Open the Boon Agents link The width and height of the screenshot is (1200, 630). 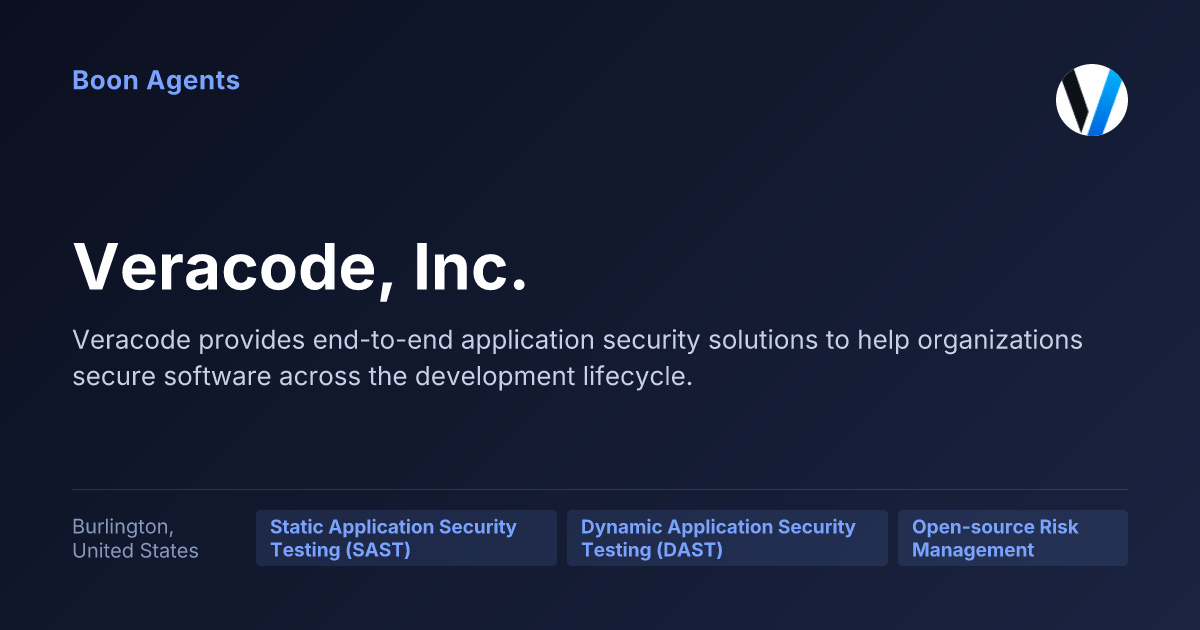(156, 81)
